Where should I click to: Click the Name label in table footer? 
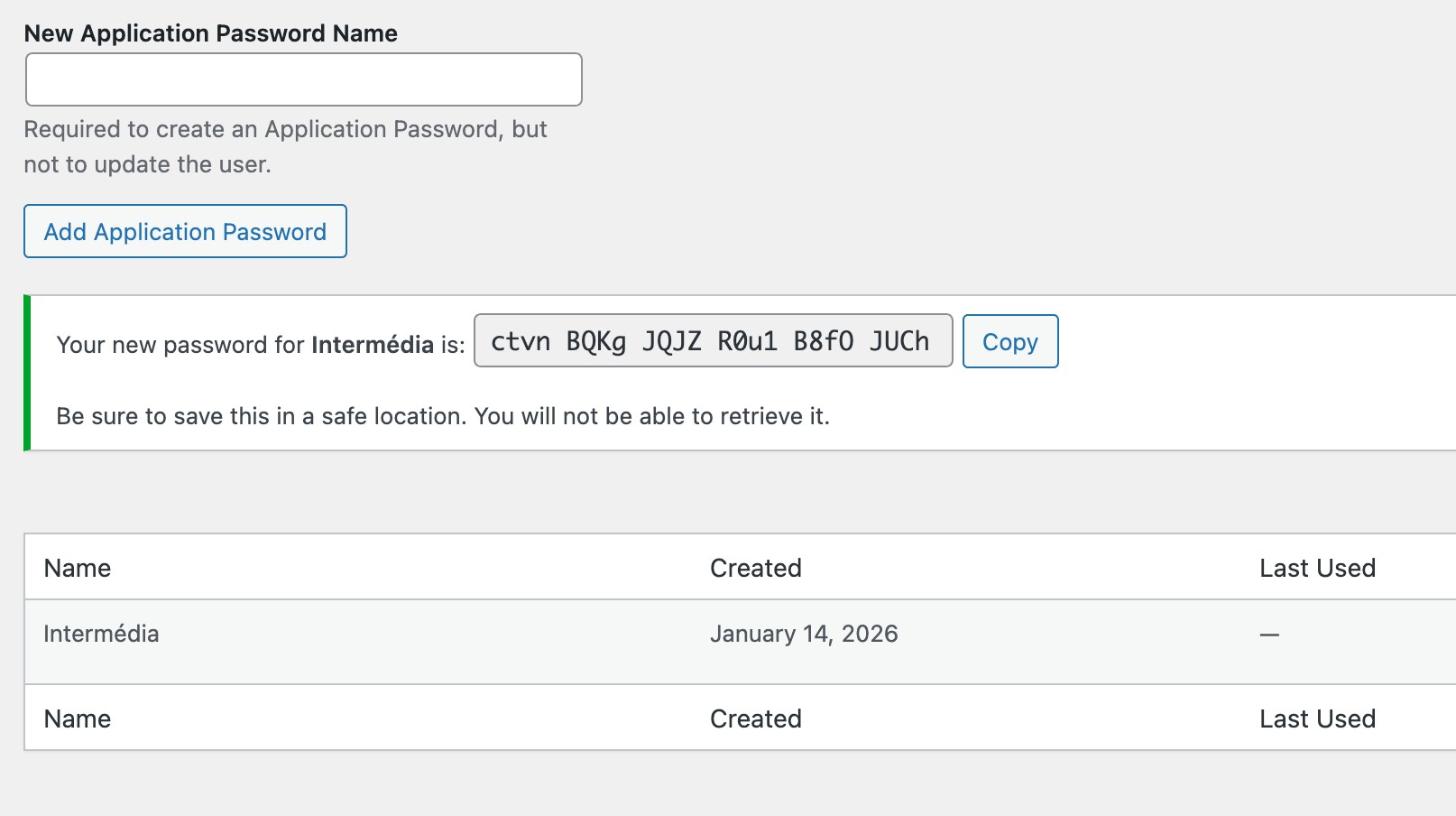[x=78, y=719]
